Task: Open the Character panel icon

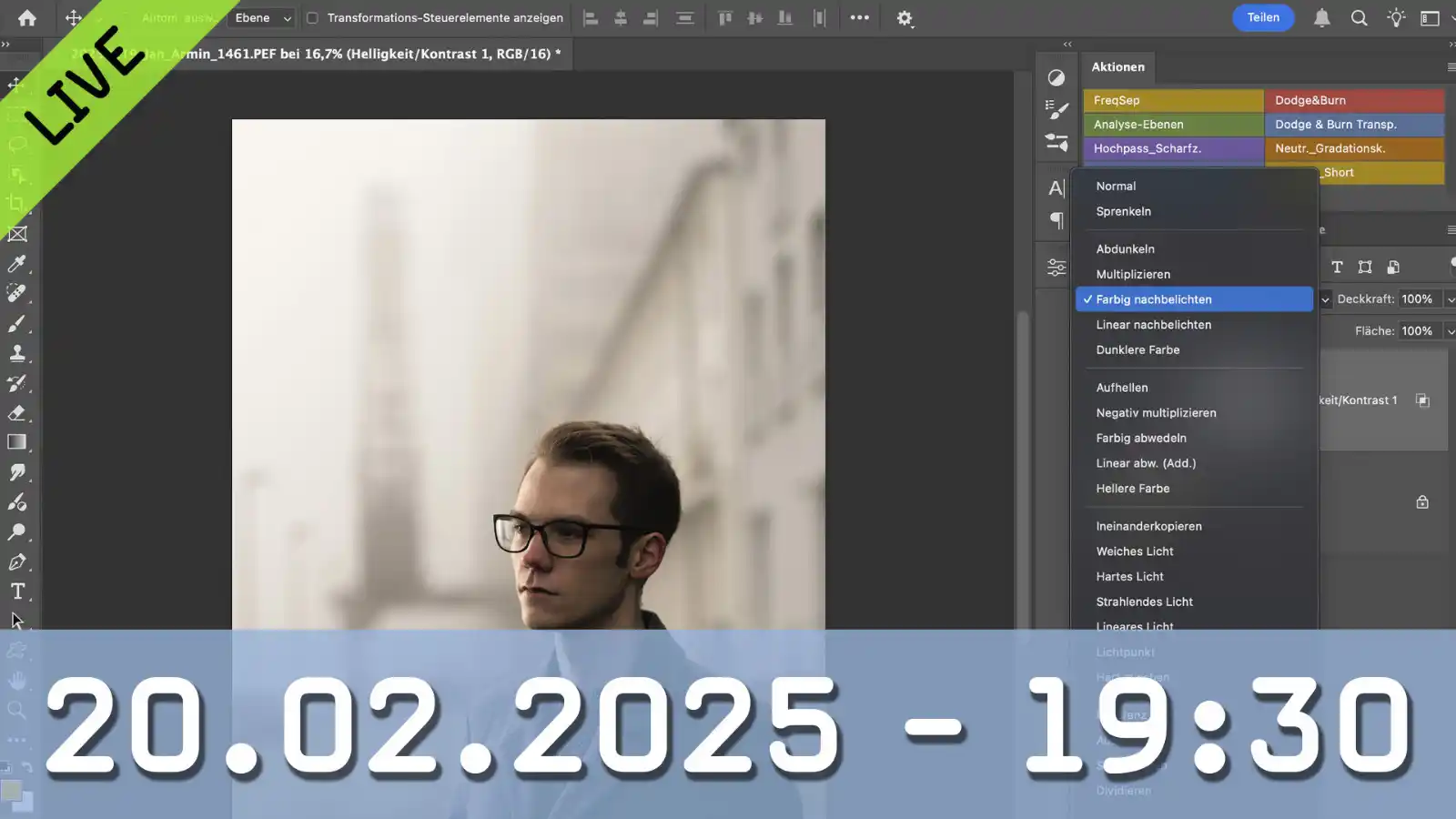Action: (1057, 188)
